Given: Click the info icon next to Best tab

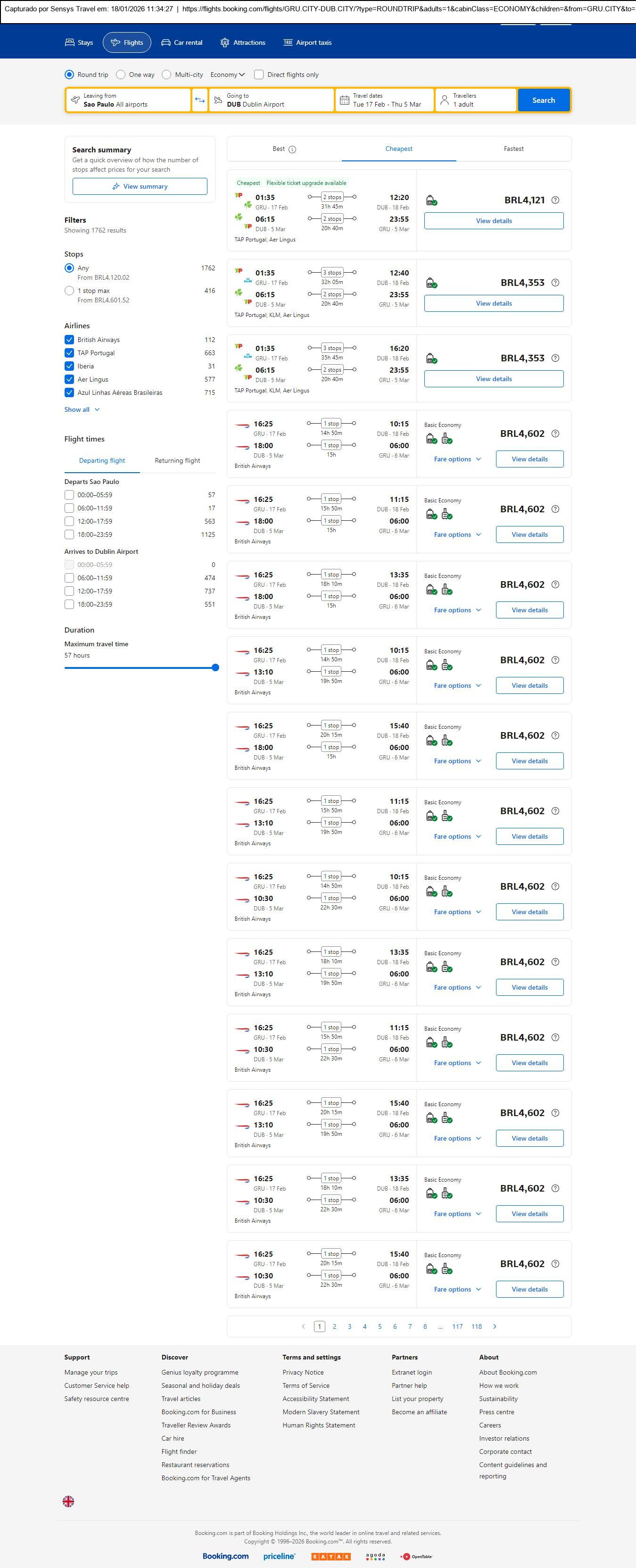Looking at the screenshot, I should [x=292, y=149].
